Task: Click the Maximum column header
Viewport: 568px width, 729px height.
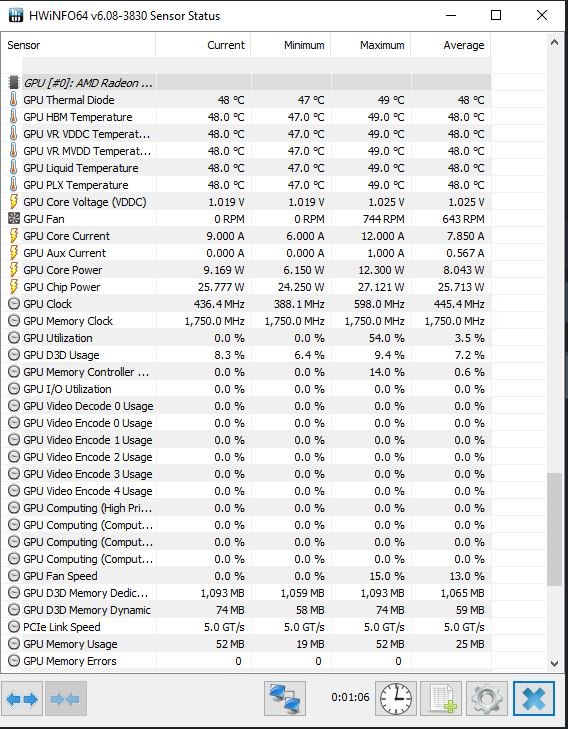Action: tap(371, 45)
